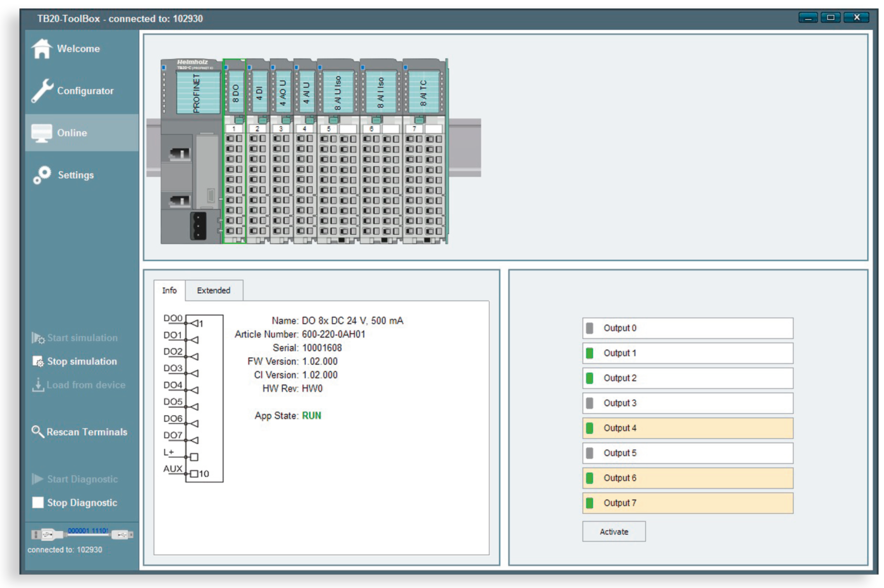Toggle Output 2
The width and height of the screenshot is (884, 588).
click(688, 378)
